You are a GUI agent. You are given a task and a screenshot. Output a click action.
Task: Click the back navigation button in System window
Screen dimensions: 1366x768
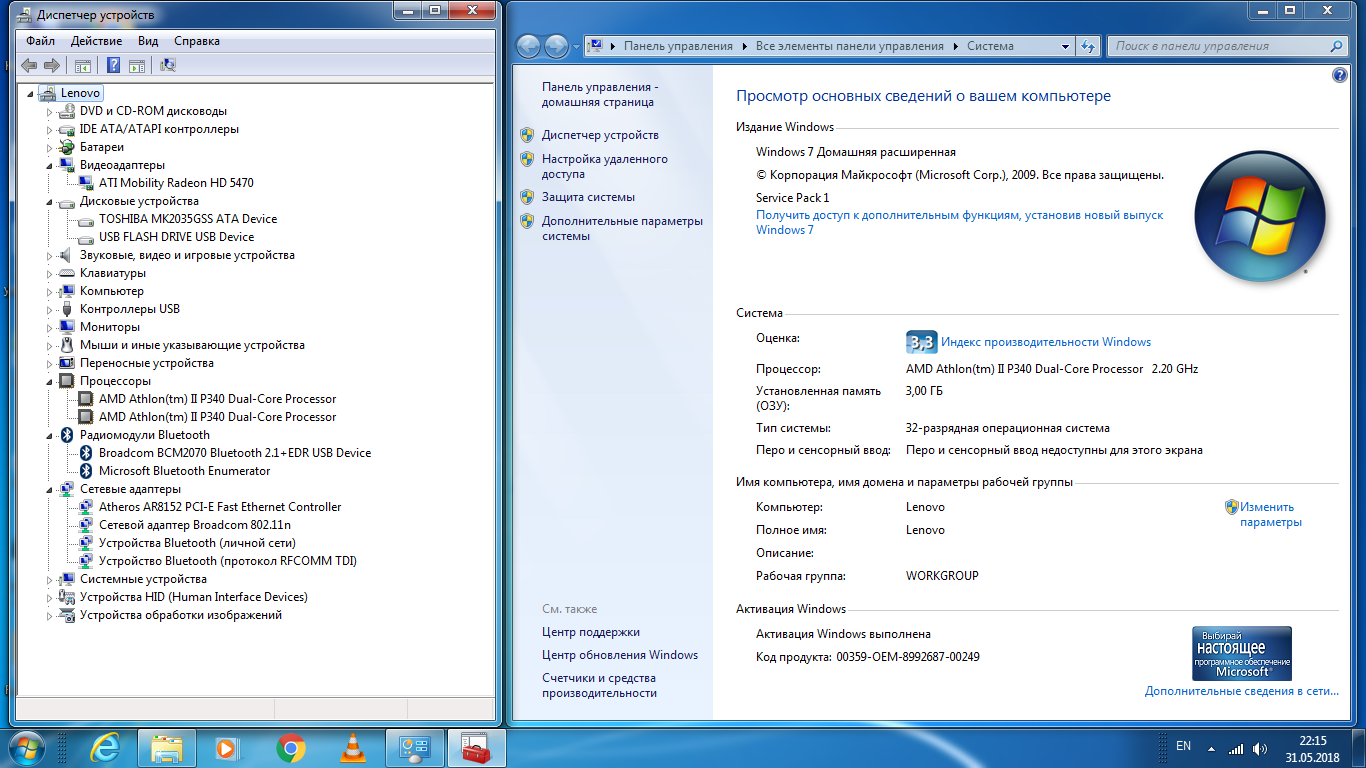[x=528, y=46]
